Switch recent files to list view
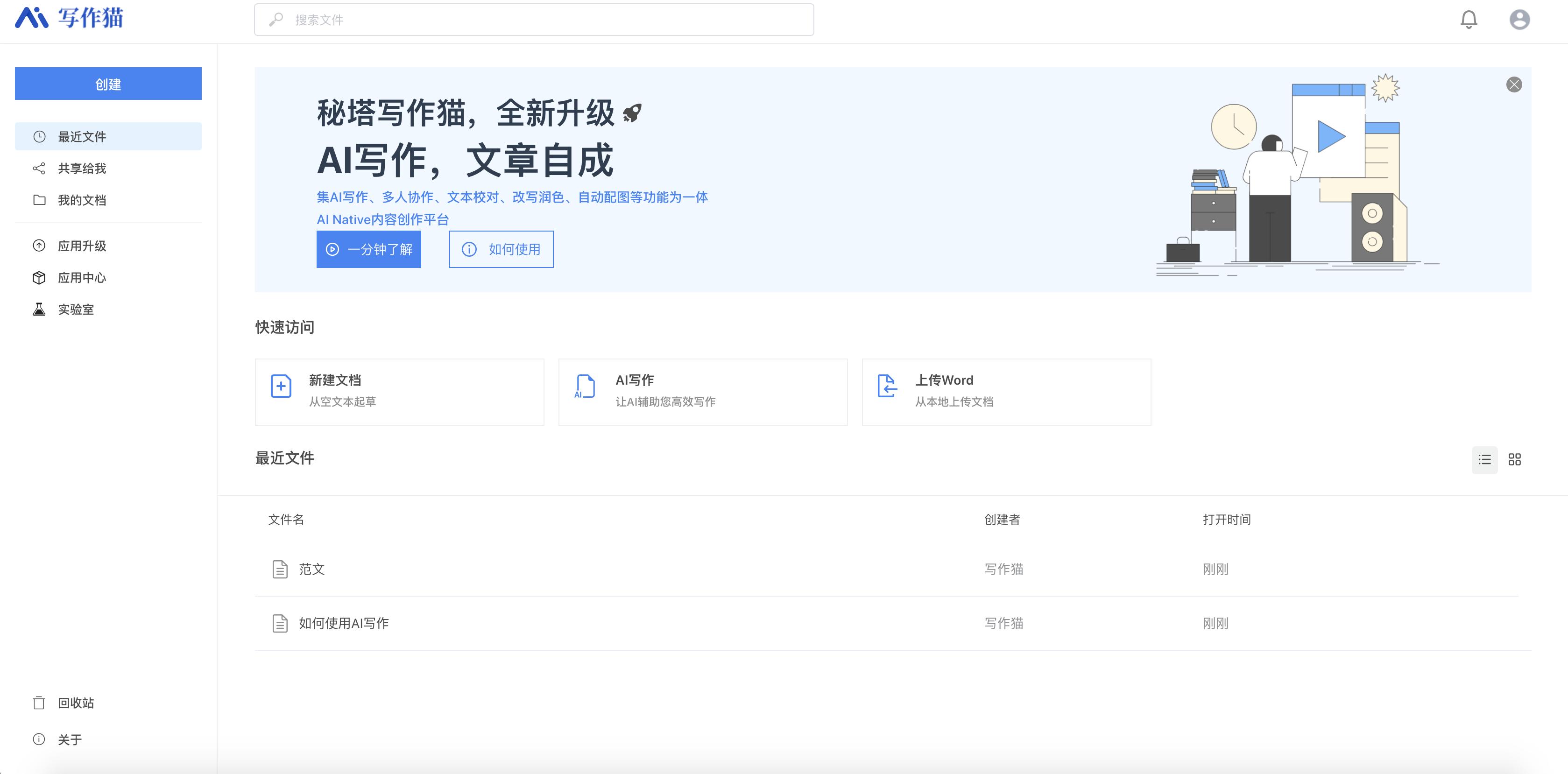 click(1484, 460)
